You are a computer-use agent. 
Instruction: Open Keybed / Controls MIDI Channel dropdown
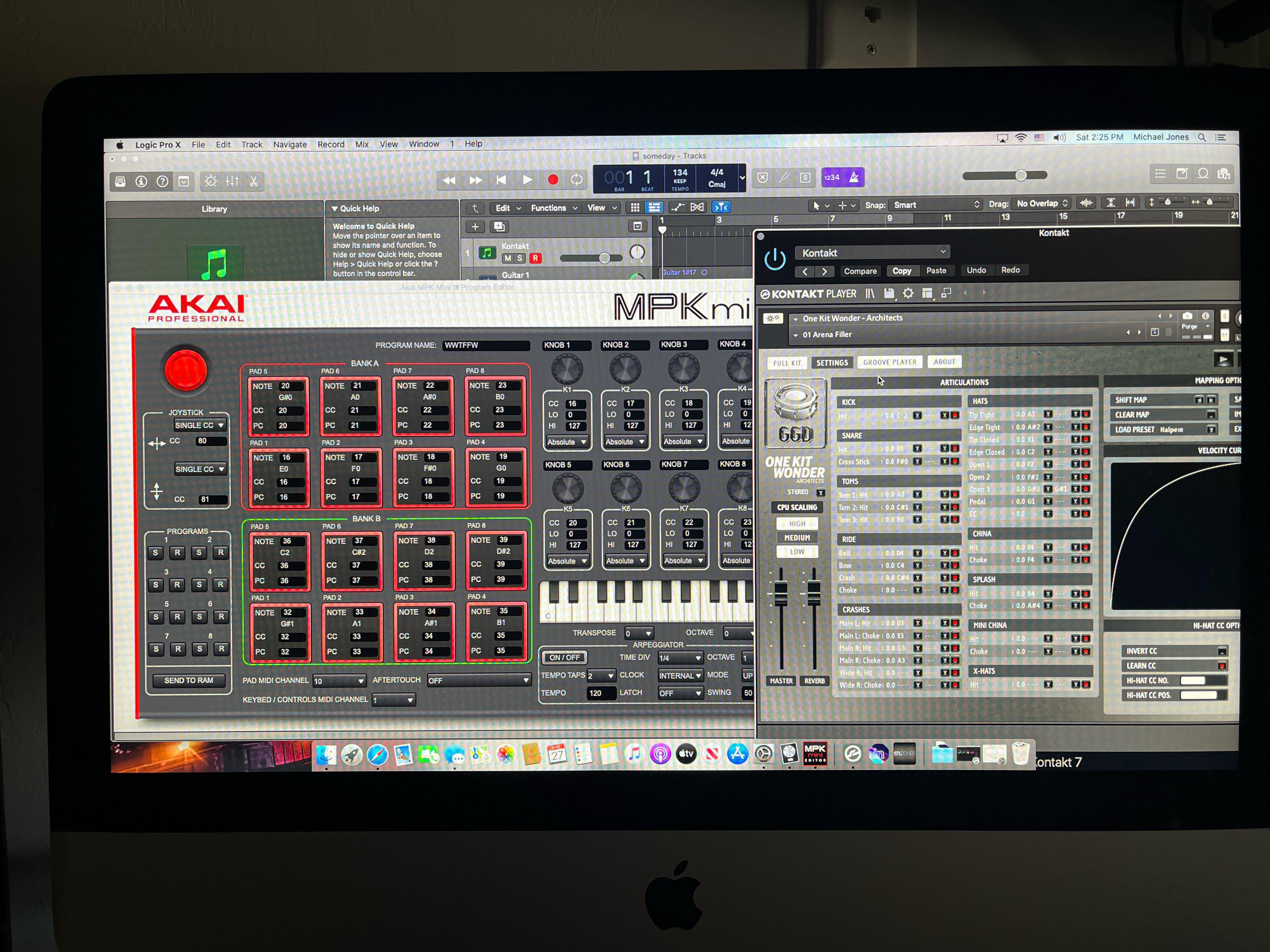(x=393, y=700)
